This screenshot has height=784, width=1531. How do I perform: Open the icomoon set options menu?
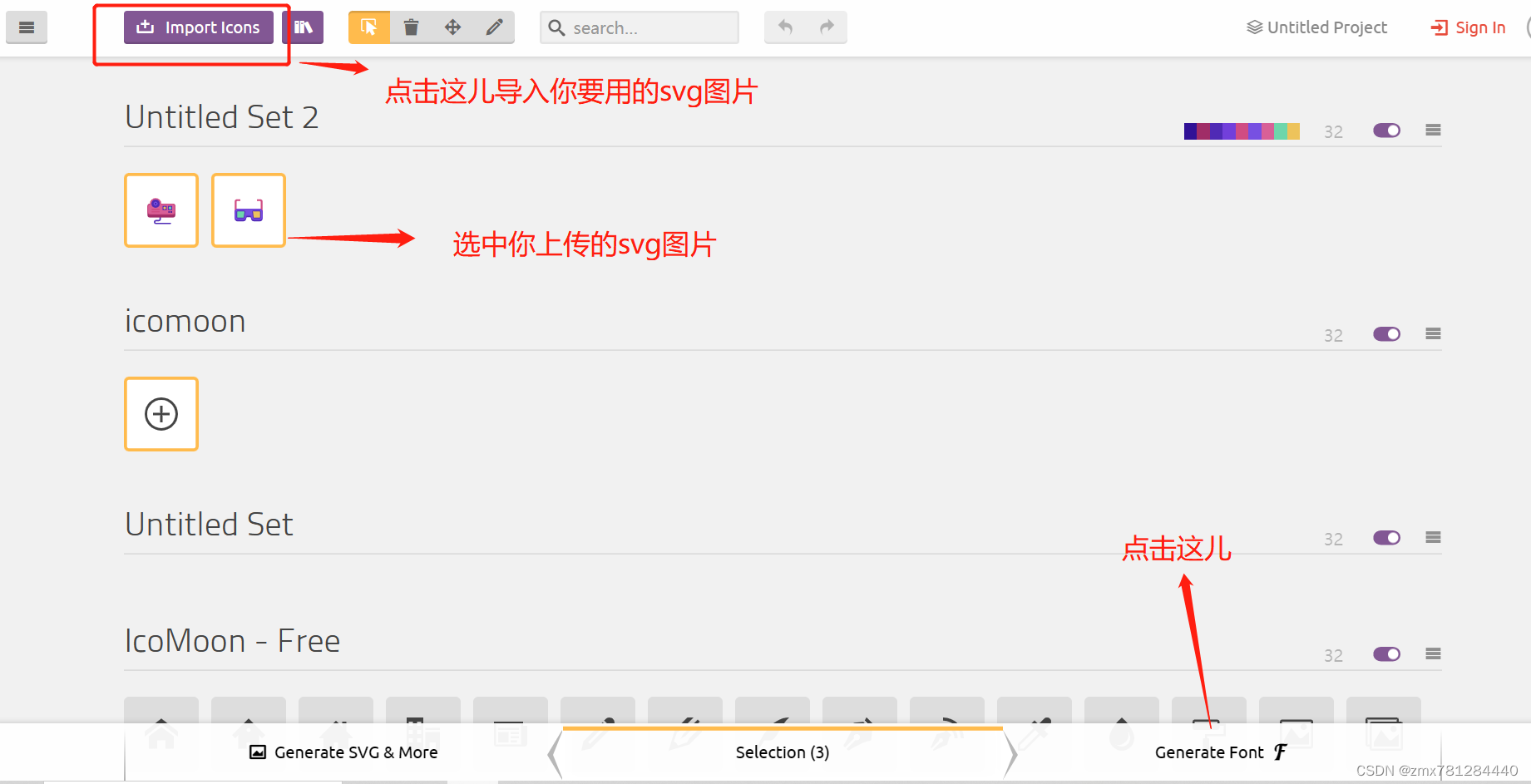[x=1433, y=333]
